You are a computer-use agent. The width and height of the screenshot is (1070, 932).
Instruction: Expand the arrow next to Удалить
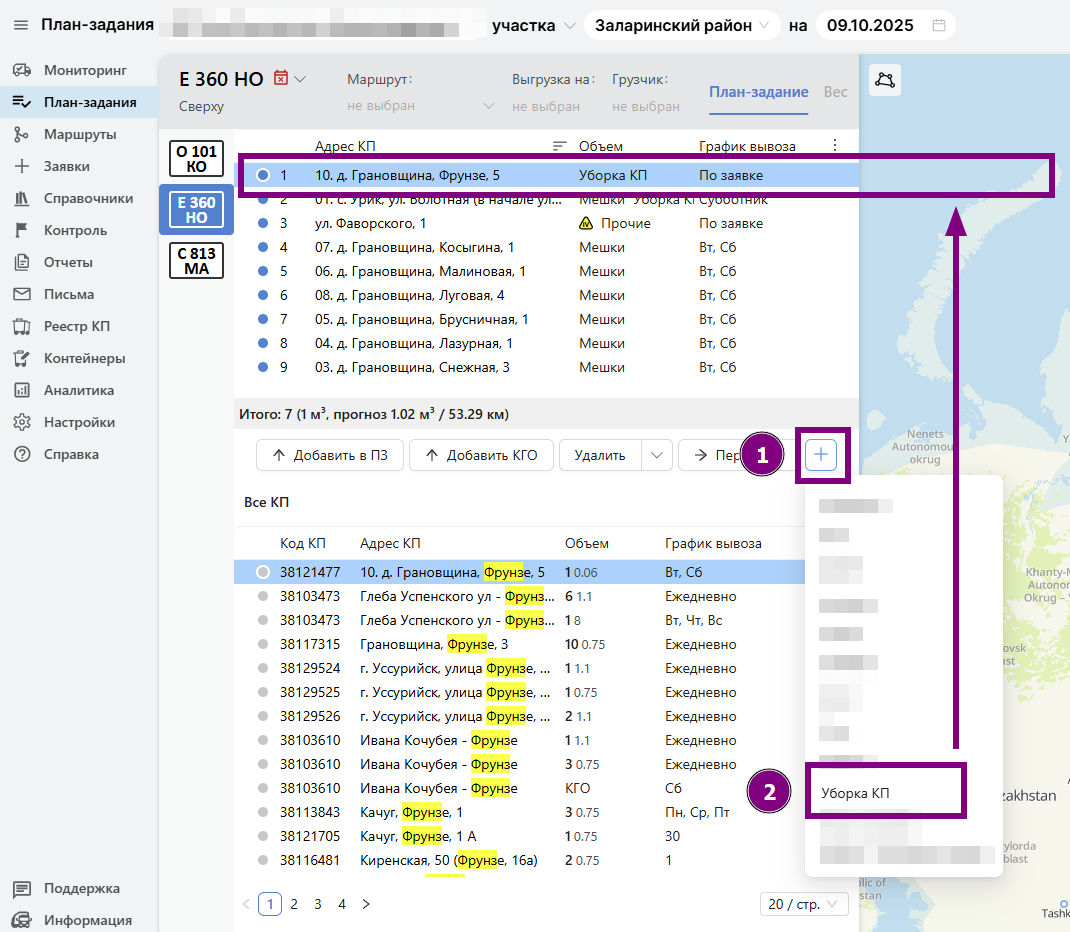pyautogui.click(x=656, y=455)
